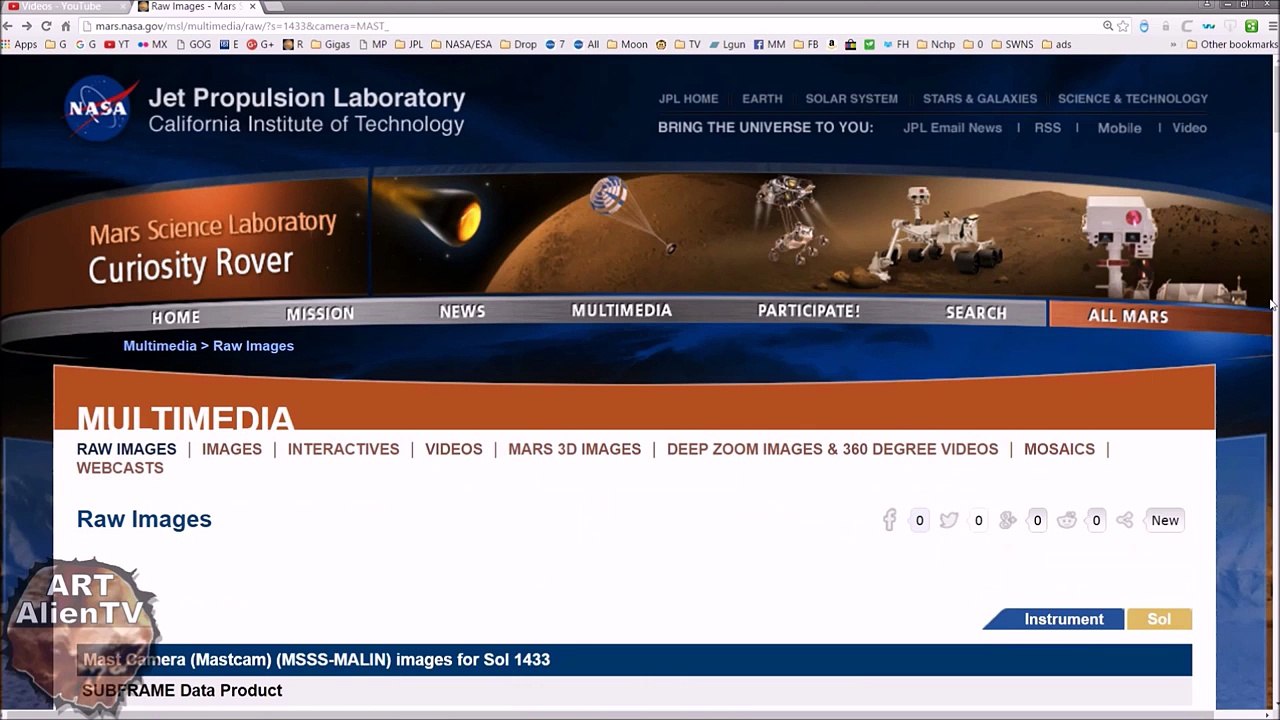The height and width of the screenshot is (720, 1280).
Task: Open the WEBCASTS section link
Action: [120, 468]
